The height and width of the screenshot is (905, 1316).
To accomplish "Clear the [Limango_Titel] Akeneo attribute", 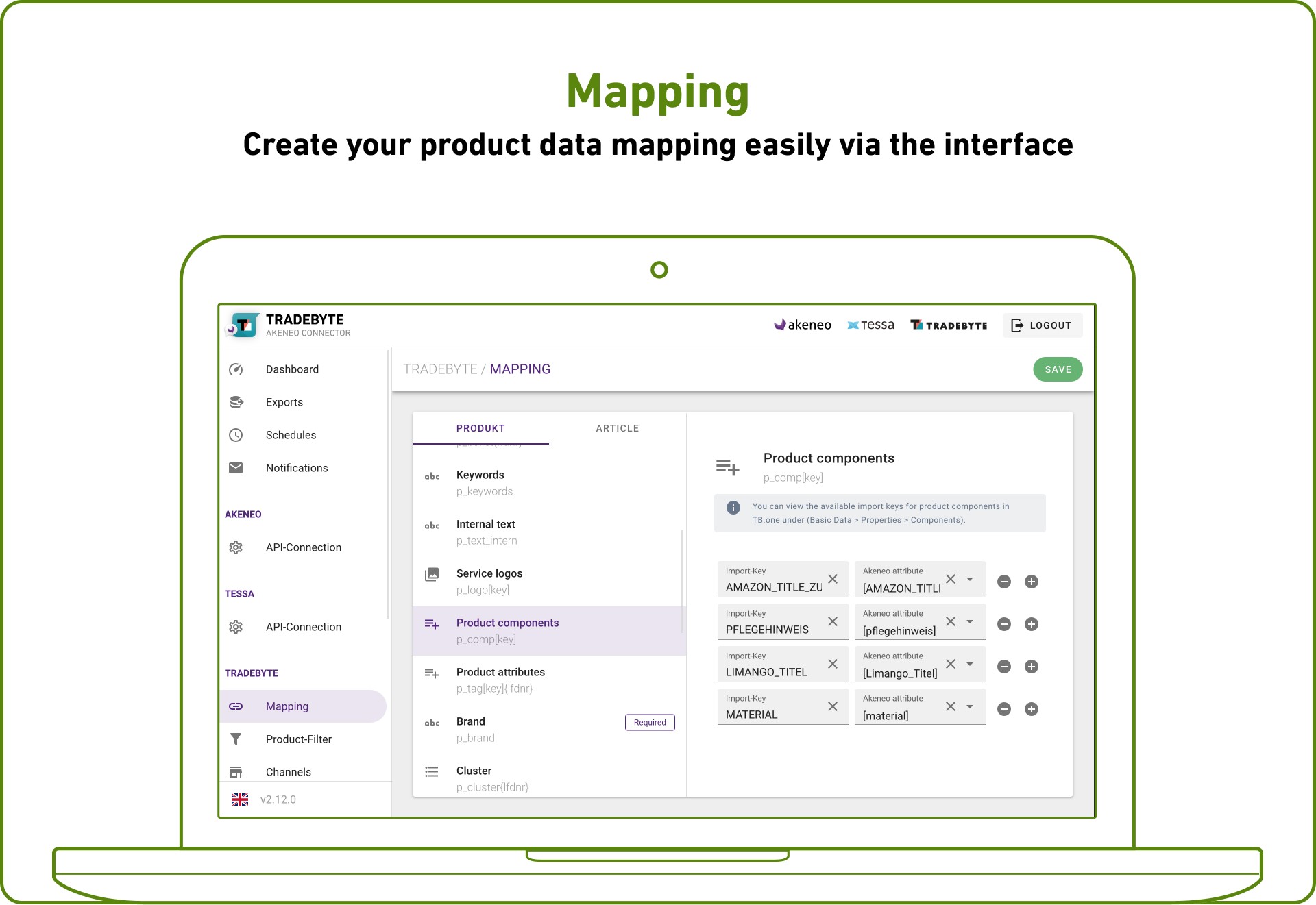I will [x=951, y=664].
